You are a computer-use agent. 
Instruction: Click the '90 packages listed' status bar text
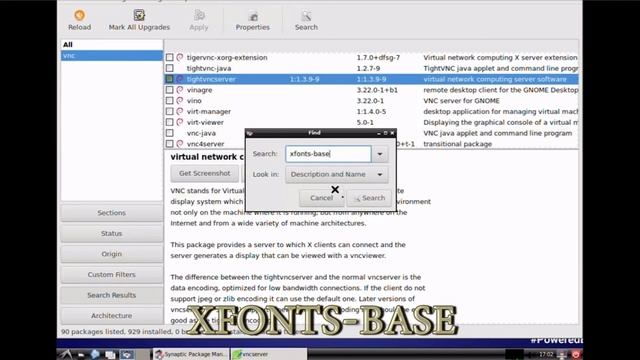pyautogui.click(x=92, y=332)
